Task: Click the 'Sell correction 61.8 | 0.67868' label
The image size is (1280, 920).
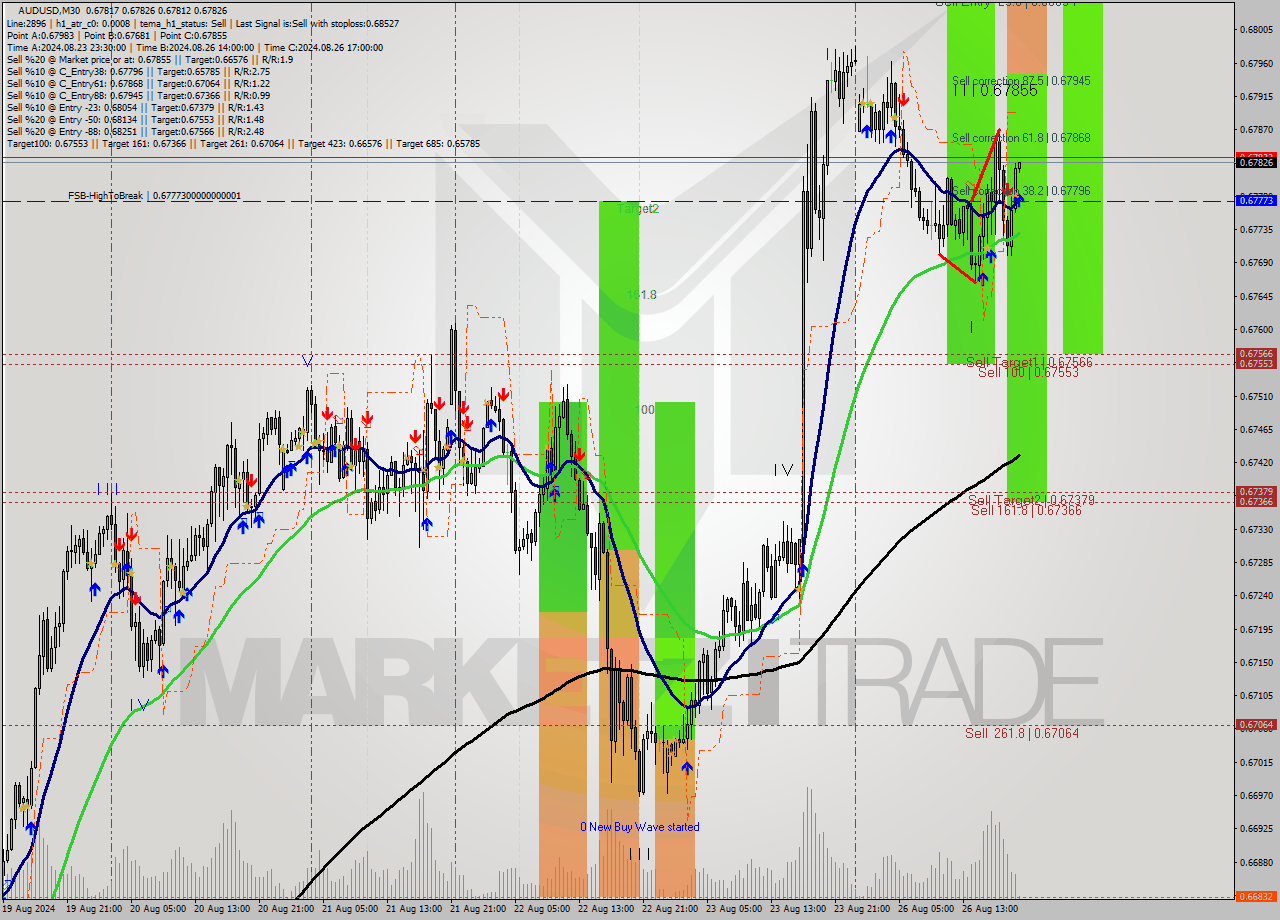Action: tap(1021, 137)
